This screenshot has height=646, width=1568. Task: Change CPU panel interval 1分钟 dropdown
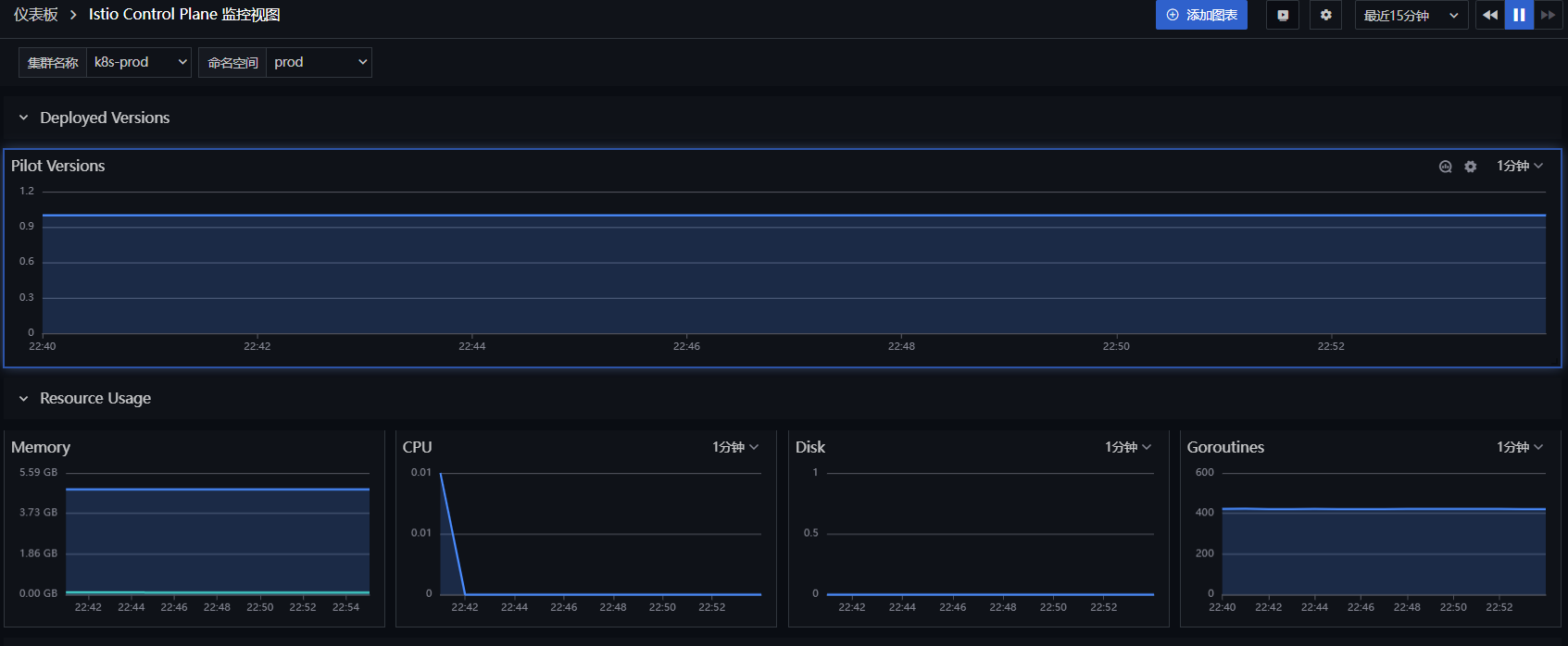point(735,447)
